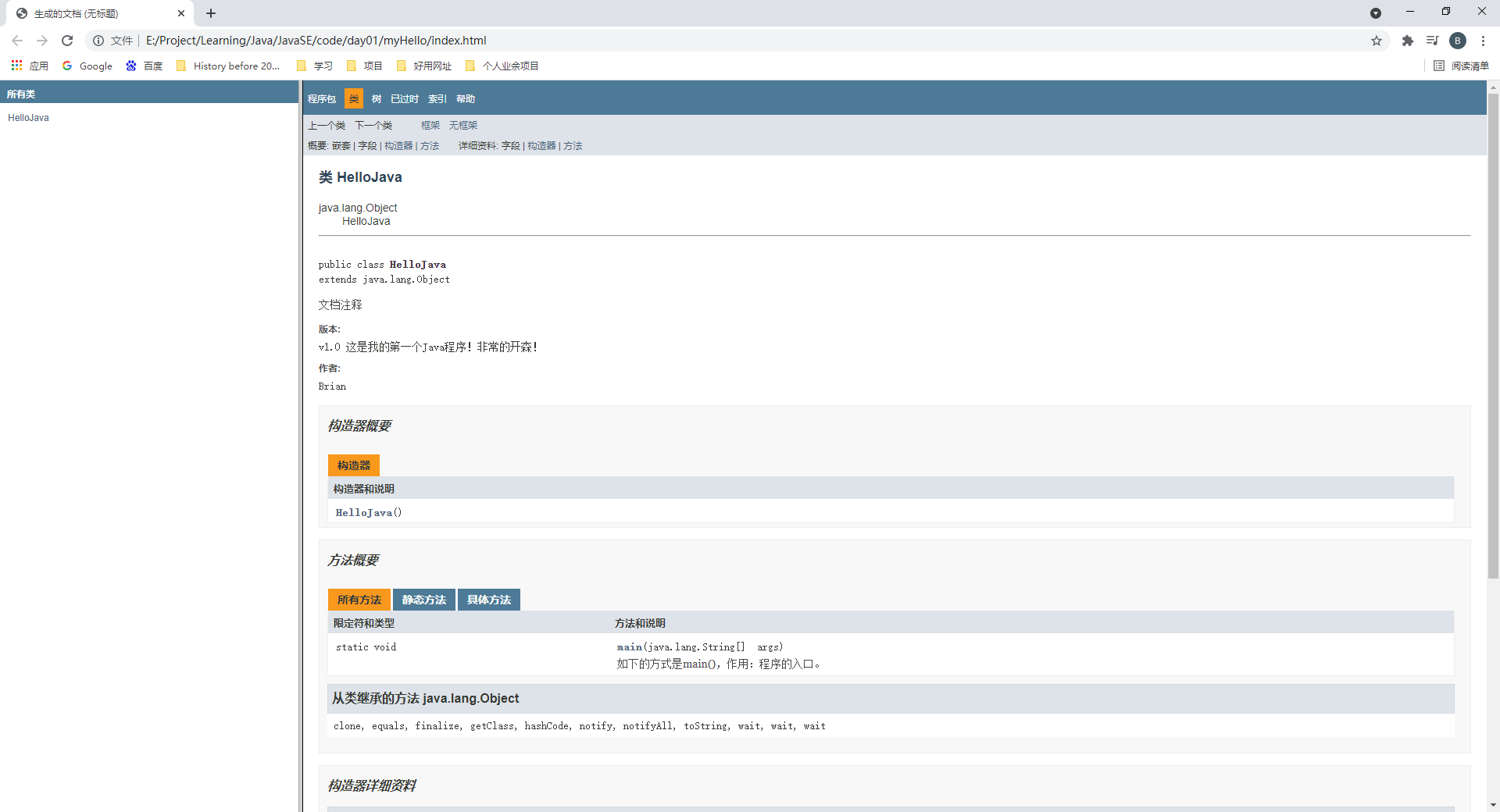Select the 所有方法 tab
1500x812 pixels.
click(x=359, y=600)
